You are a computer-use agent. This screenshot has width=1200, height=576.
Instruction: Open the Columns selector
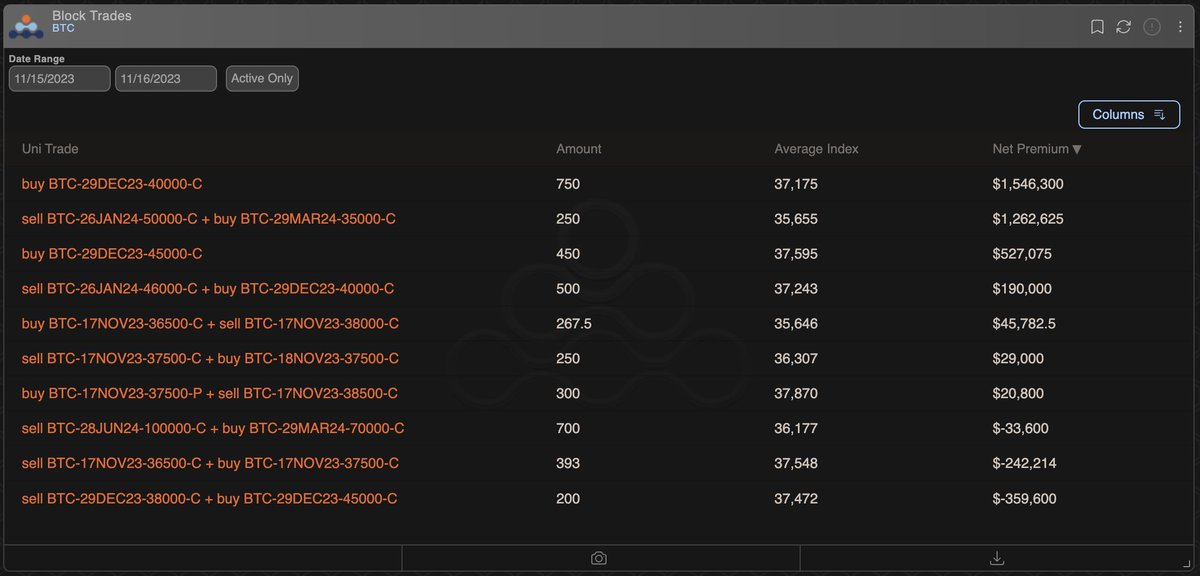coord(1130,114)
